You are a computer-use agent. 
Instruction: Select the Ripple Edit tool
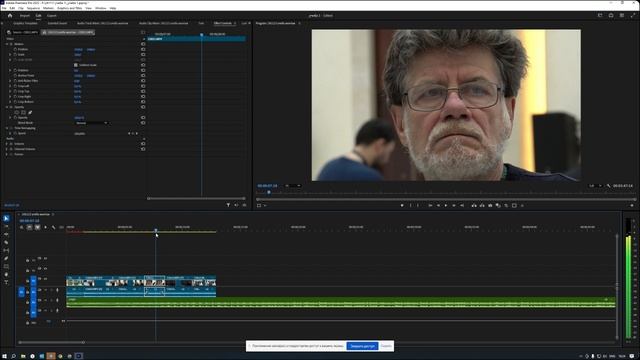[x=6, y=234]
